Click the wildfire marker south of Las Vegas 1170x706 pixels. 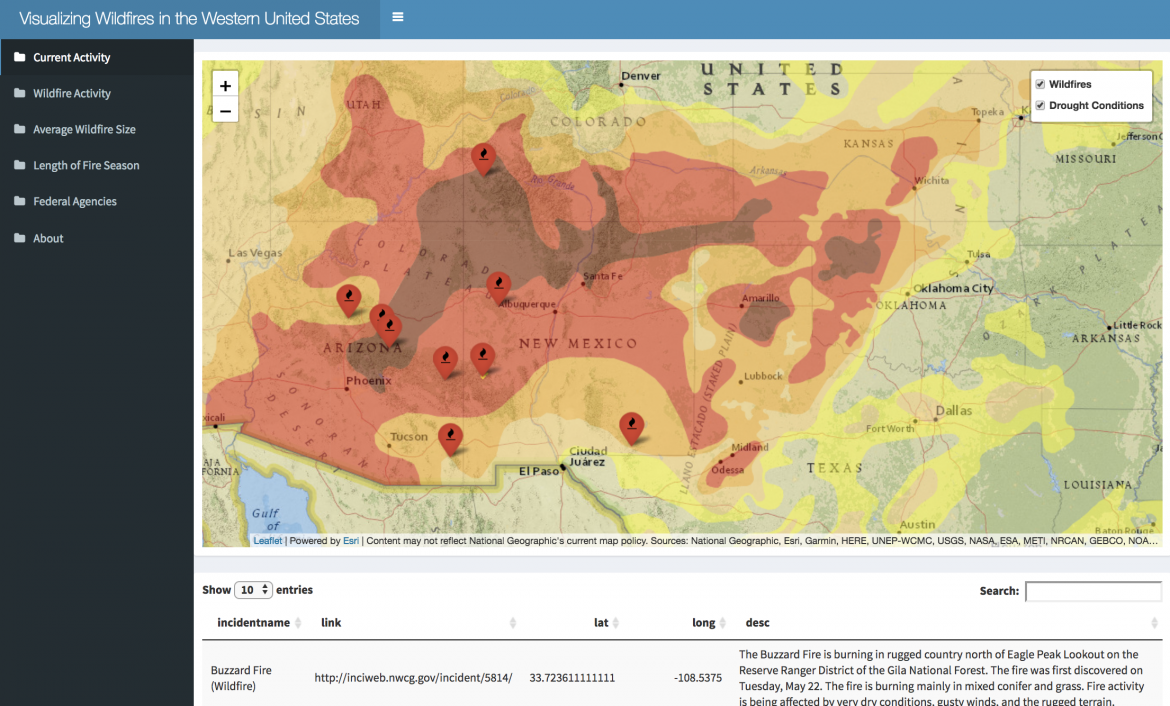348,299
